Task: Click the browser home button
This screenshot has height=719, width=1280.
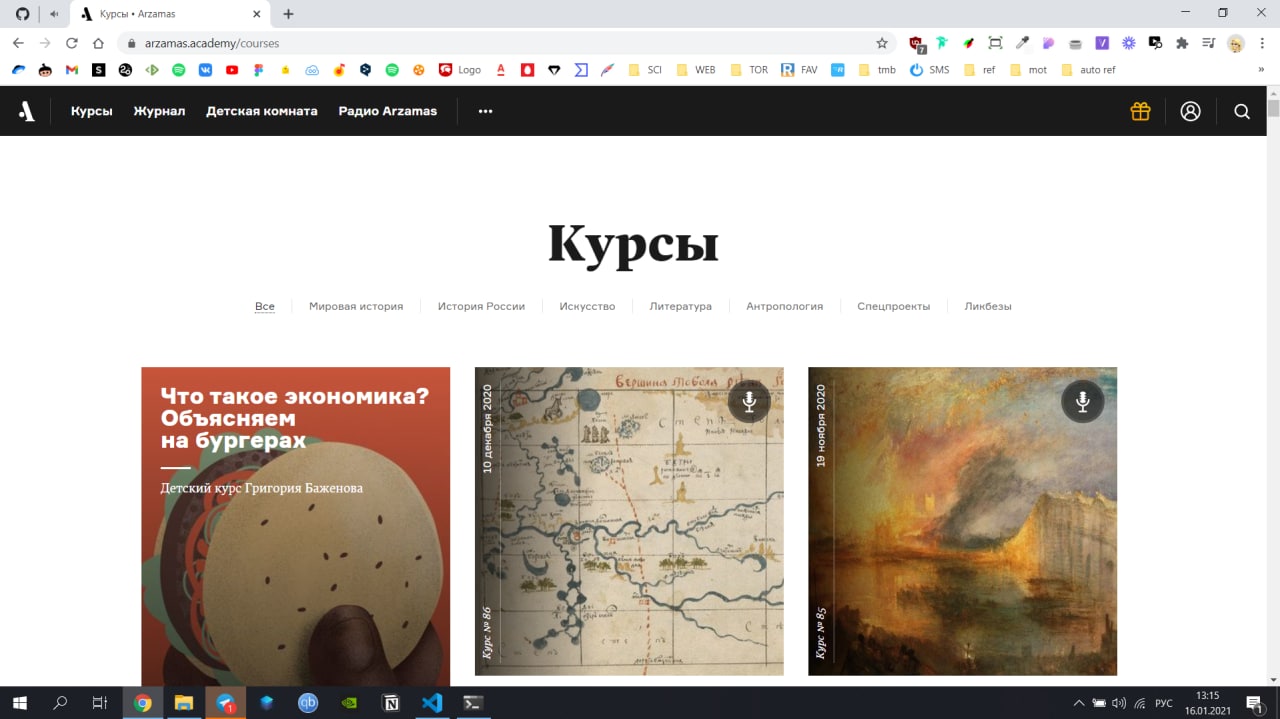Action: coord(98,43)
